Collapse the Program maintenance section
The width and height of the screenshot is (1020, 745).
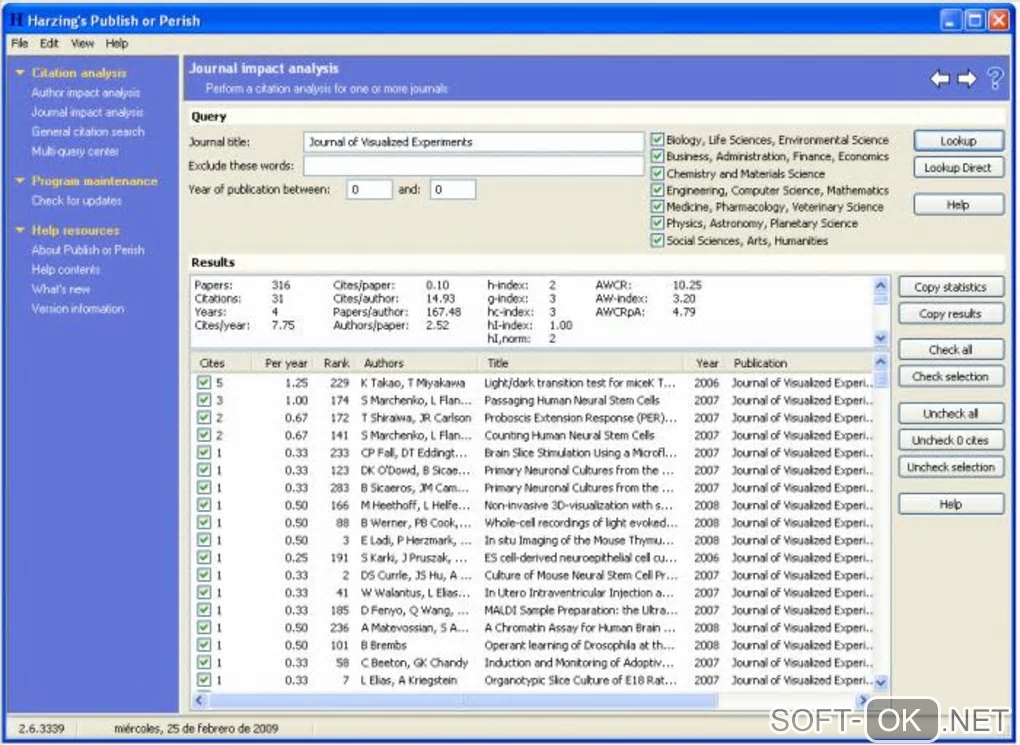[20, 181]
